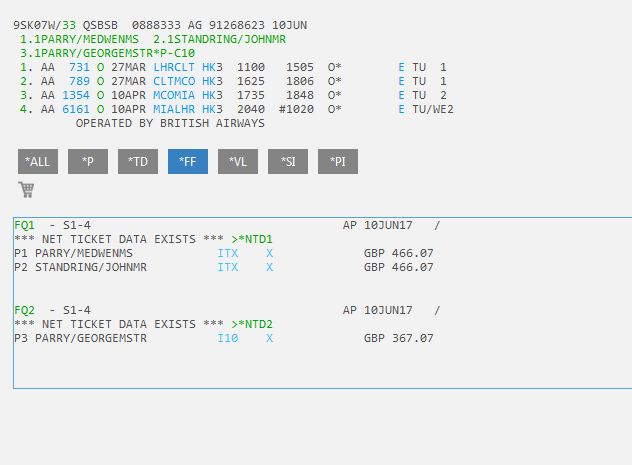Click the GBP 367.07 fare amount
632x465 pixels.
coord(398,338)
